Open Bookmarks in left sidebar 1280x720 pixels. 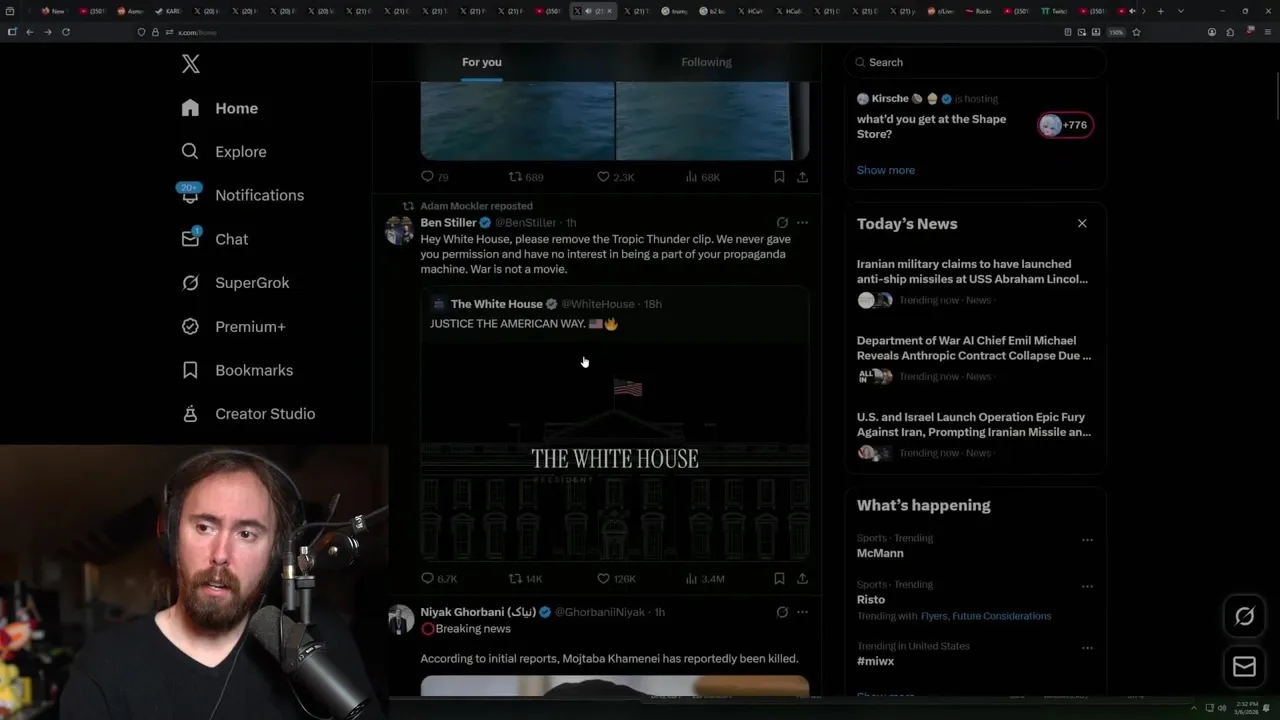237,370
